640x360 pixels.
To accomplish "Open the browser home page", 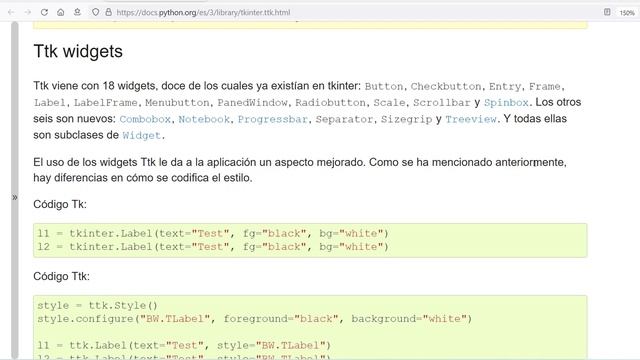I will click(x=60, y=12).
